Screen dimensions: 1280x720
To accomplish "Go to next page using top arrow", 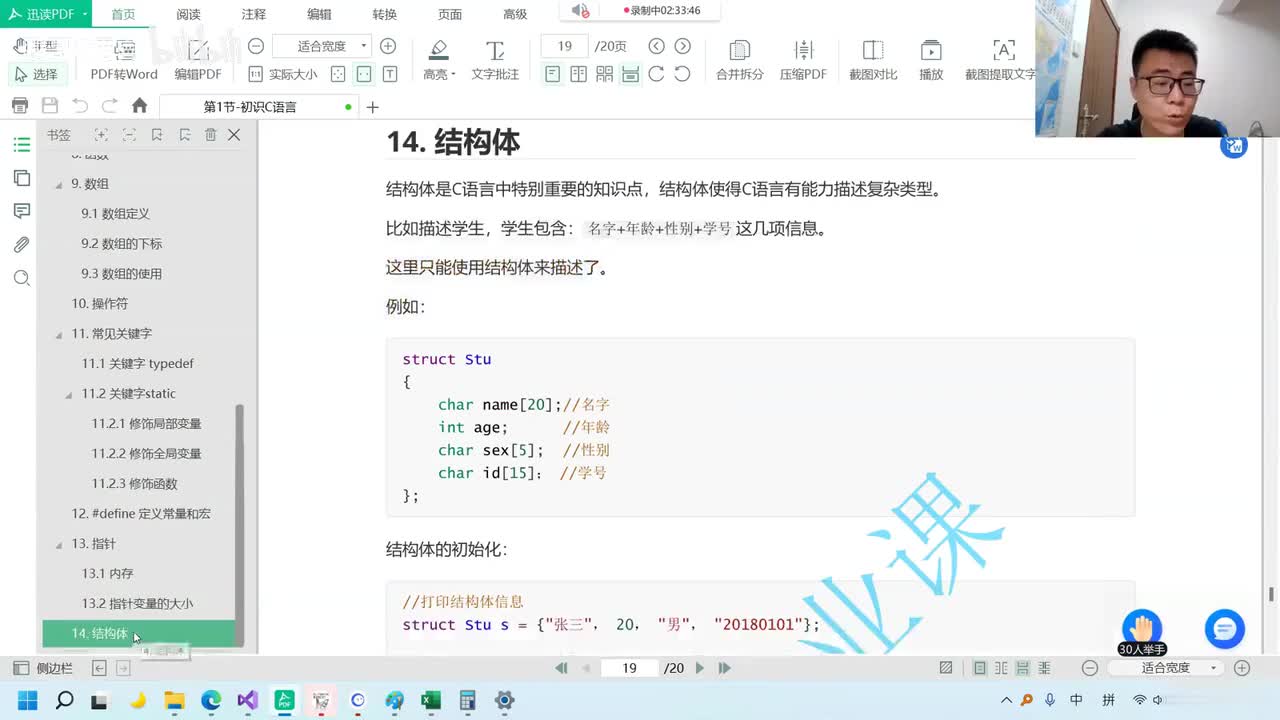I will pyautogui.click(x=682, y=46).
